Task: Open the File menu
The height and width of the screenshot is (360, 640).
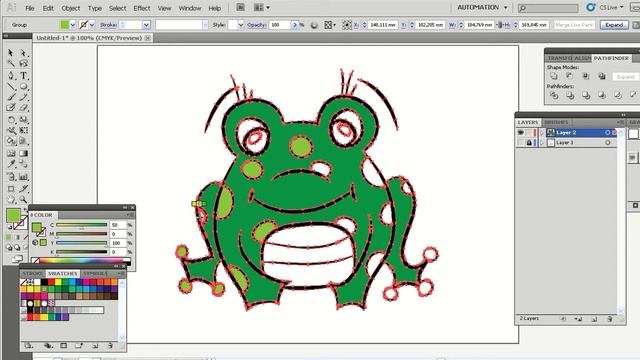Action: point(30,8)
